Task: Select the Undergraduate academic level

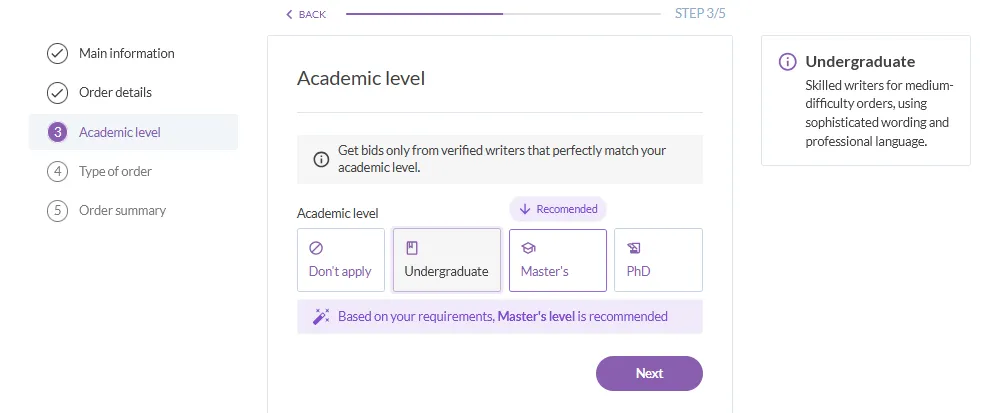Action: coord(447,260)
